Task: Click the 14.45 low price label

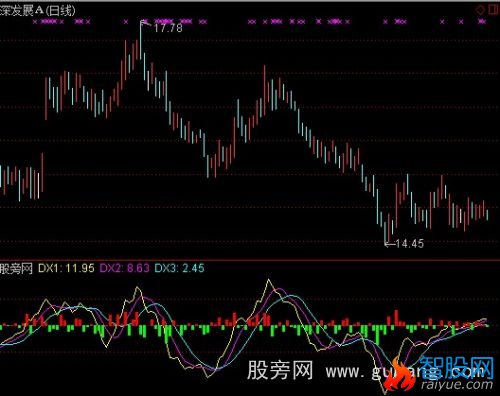Action: coord(410,244)
